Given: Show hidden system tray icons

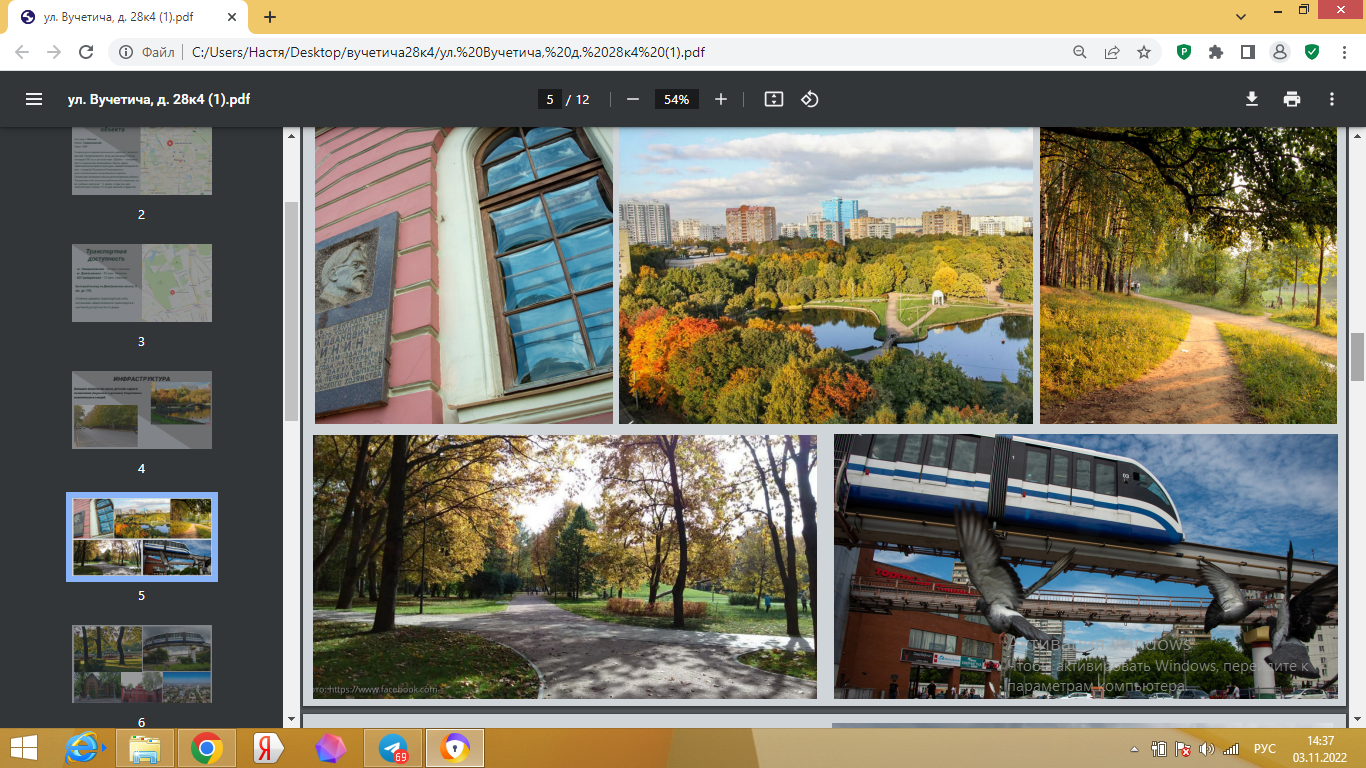Looking at the screenshot, I should coord(1134,749).
